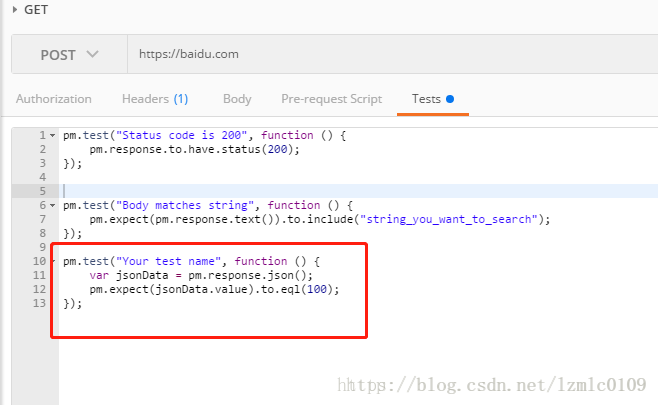658x405 pixels.
Task: Click line number 9 in the gutter
Action: point(42,247)
